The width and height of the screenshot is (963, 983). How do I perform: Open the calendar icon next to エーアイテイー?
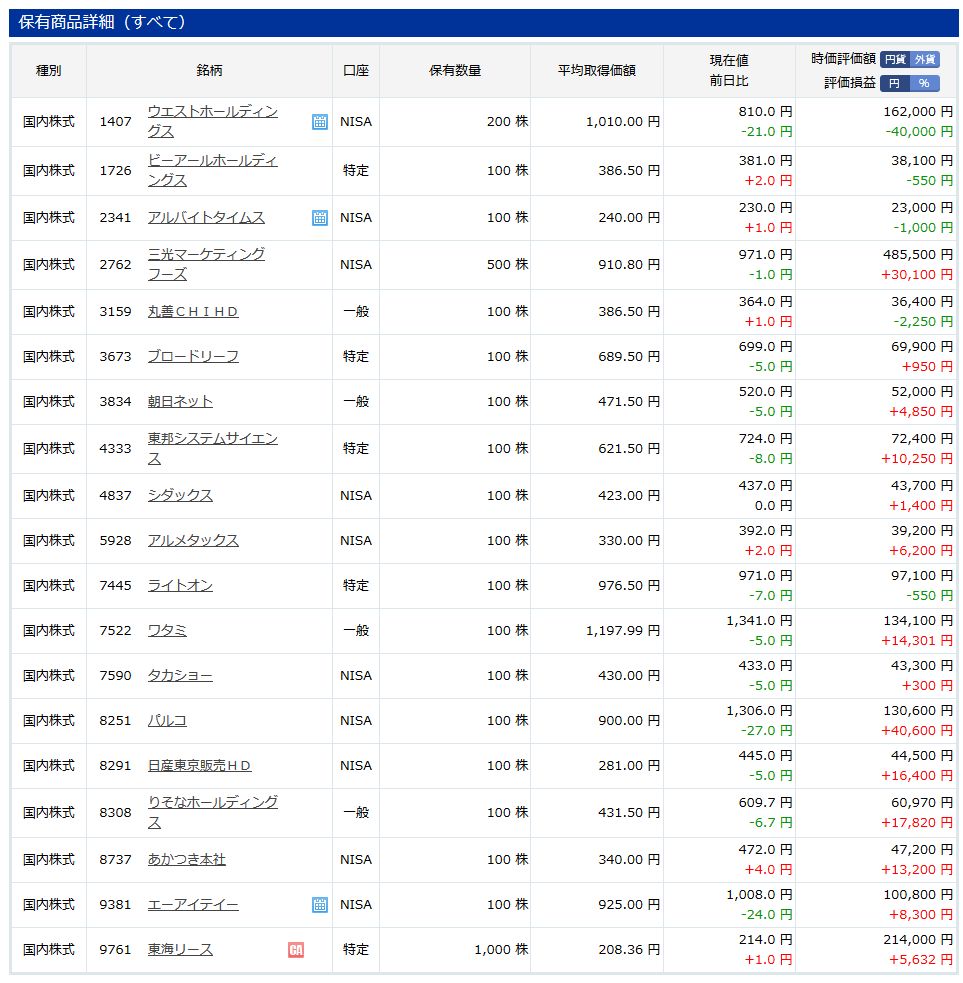point(320,905)
